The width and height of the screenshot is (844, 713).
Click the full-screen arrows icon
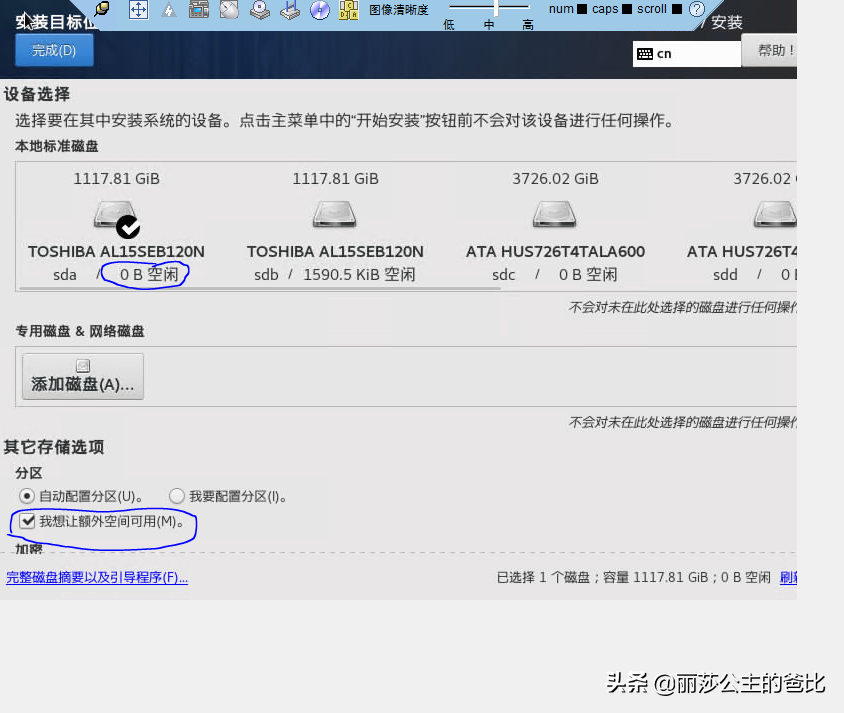[x=137, y=10]
